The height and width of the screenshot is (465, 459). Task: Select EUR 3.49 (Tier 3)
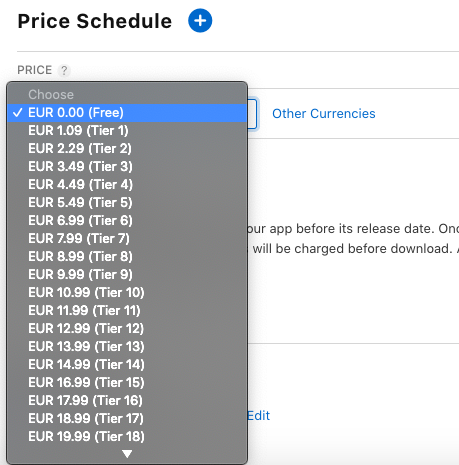127,167
